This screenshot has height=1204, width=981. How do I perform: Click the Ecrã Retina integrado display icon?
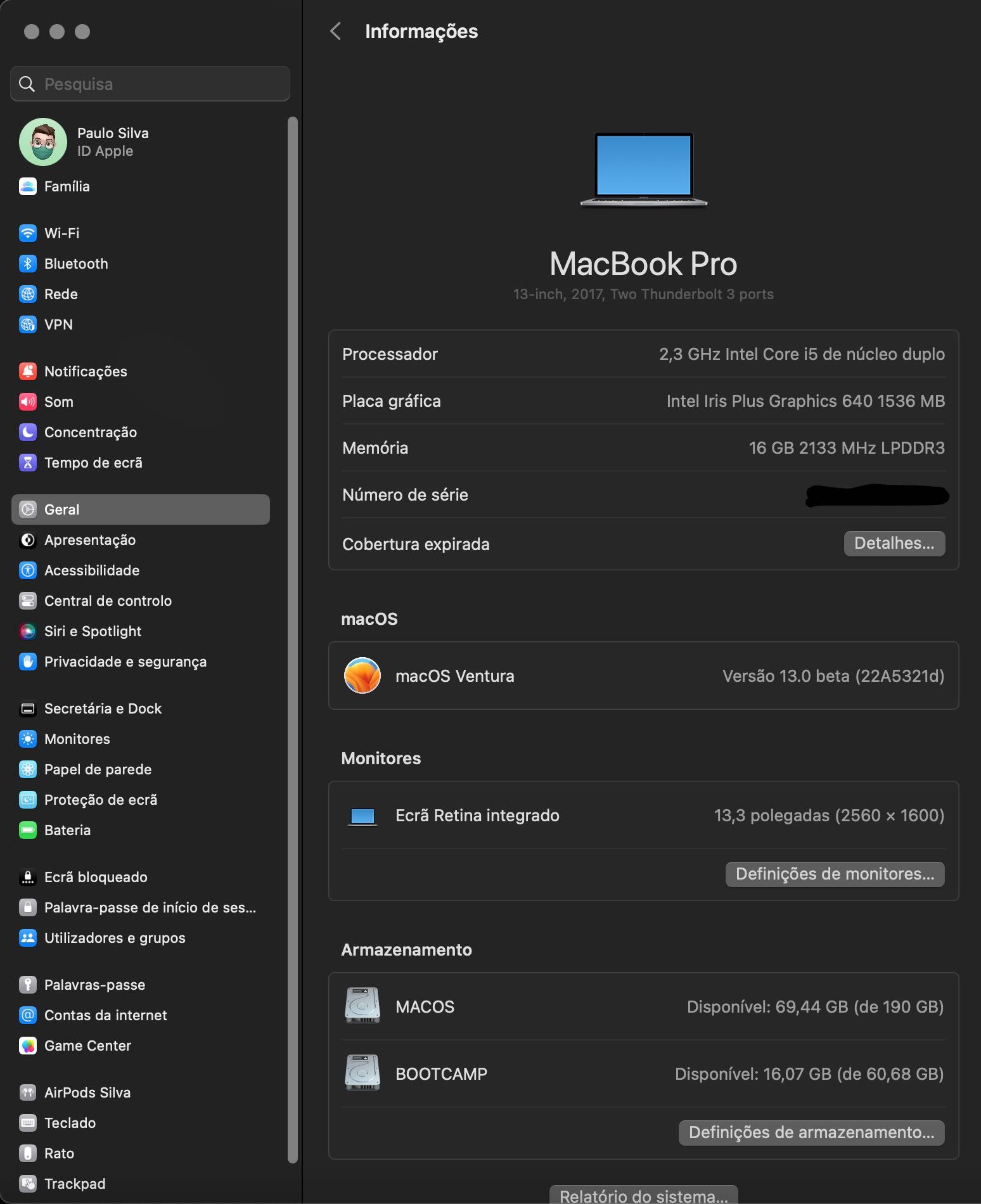362,817
